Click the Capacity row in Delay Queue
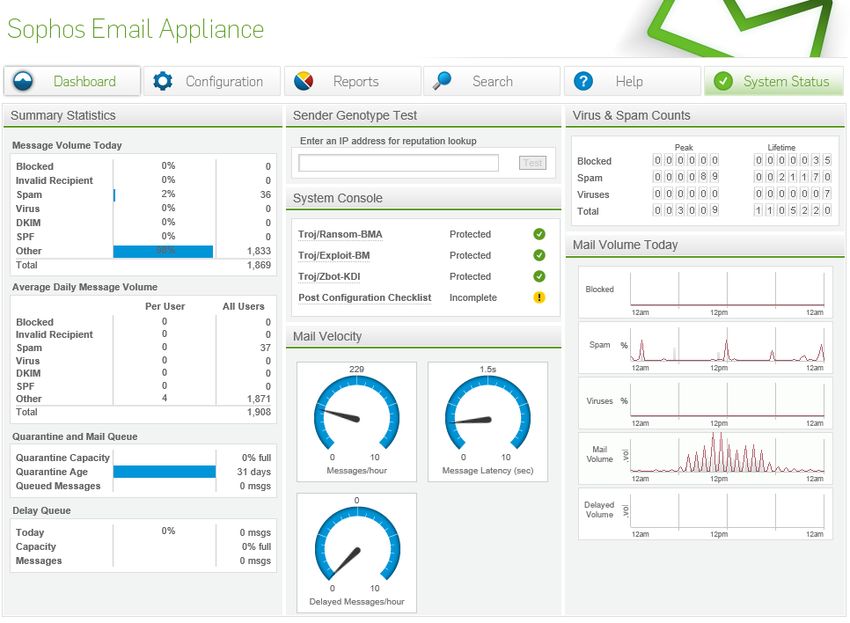This screenshot has width=850, height=623. (143, 547)
